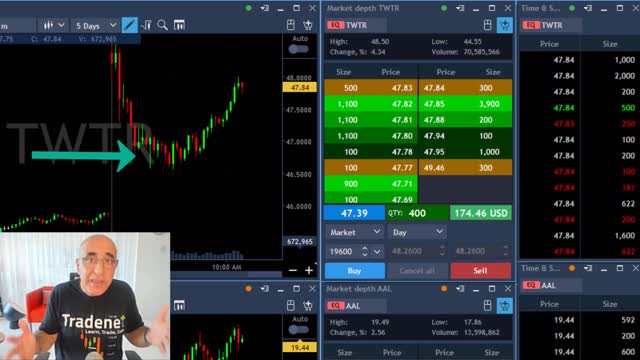Click the red Sell button
Image resolution: width=640 pixels, height=360 pixels.
tap(480, 271)
